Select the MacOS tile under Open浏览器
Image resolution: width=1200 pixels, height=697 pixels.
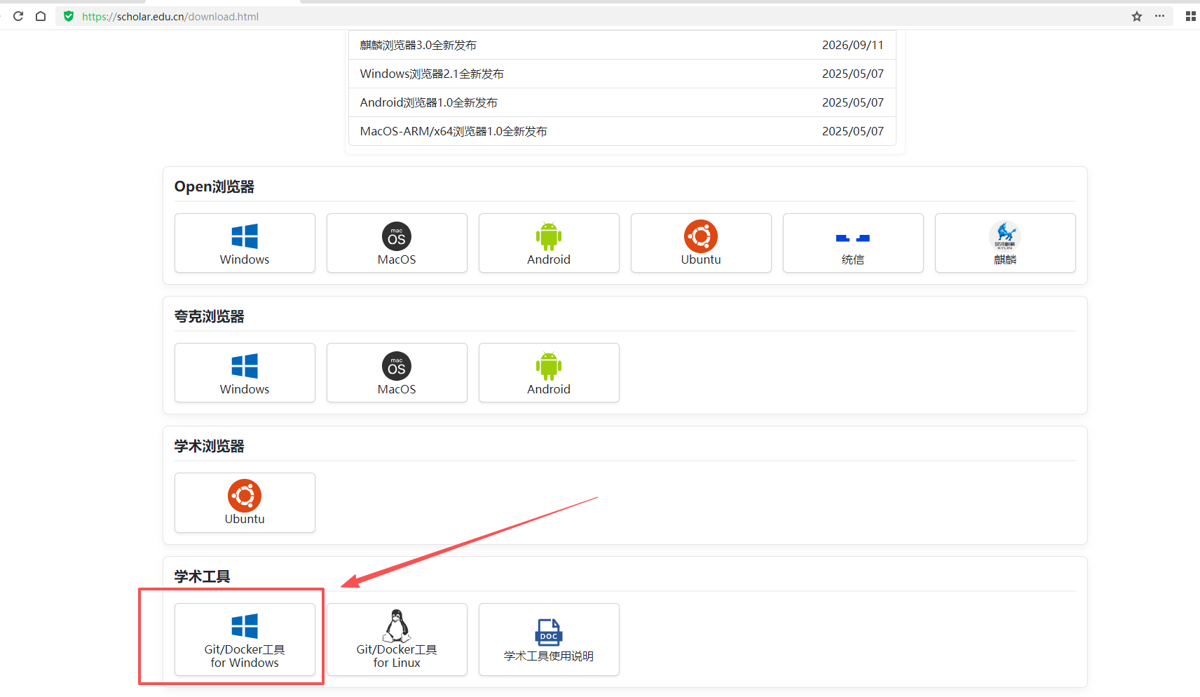pos(397,243)
